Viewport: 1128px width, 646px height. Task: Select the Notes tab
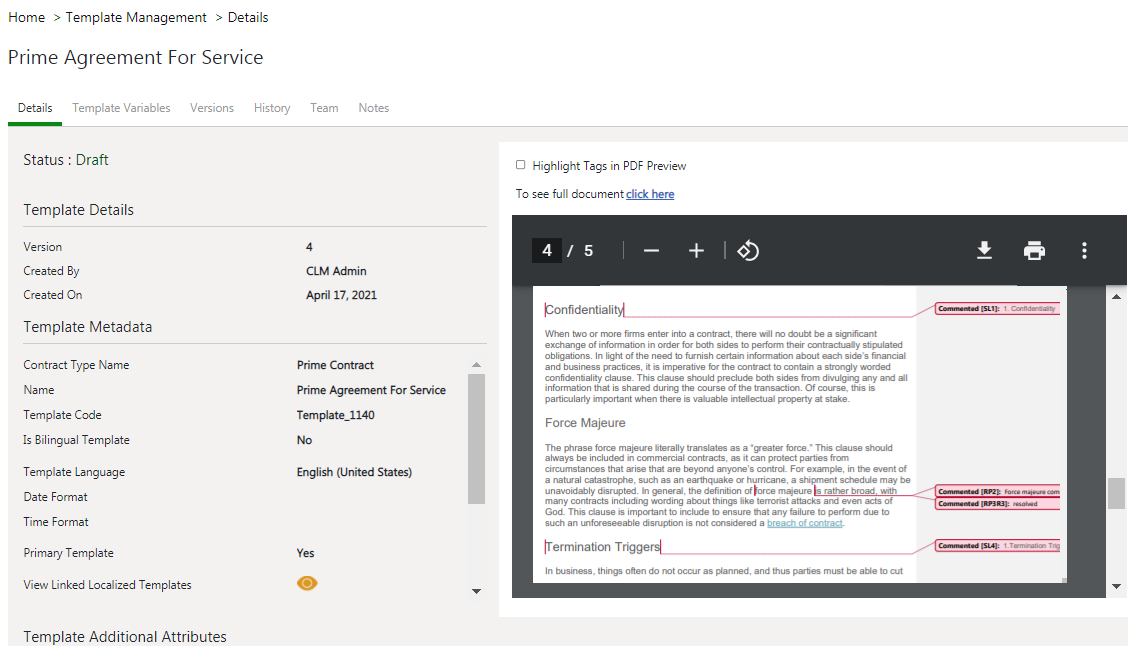374,108
